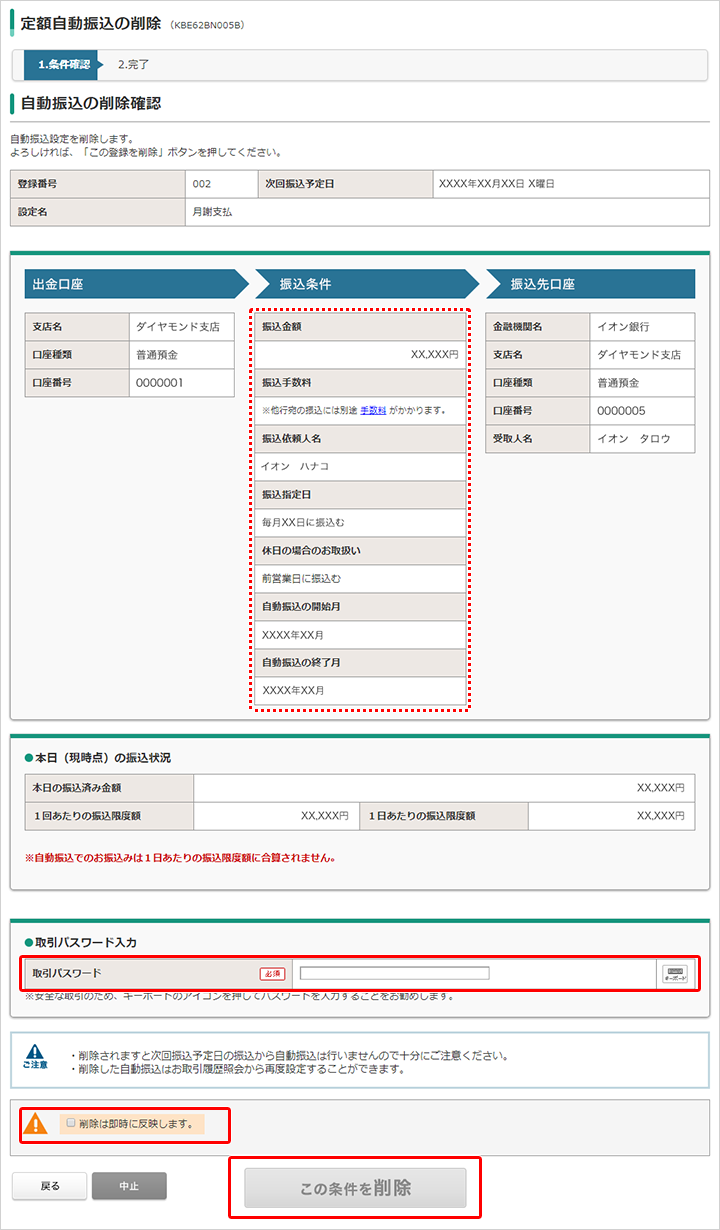Click the 毎月XX日に振込む value
This screenshot has height=1230, width=720.
point(303,522)
